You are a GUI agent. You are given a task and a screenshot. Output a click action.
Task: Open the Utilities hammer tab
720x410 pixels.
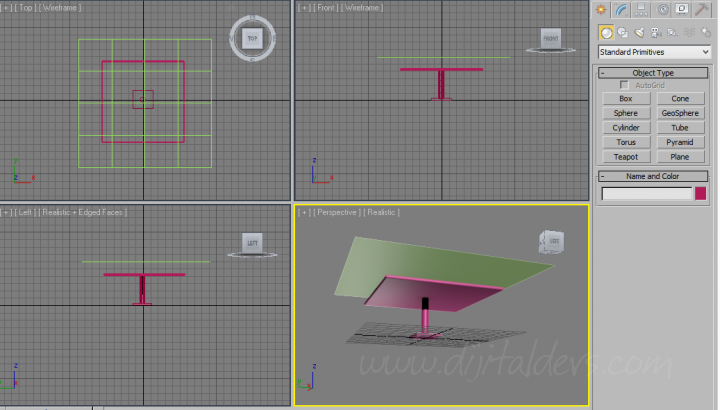[702, 10]
